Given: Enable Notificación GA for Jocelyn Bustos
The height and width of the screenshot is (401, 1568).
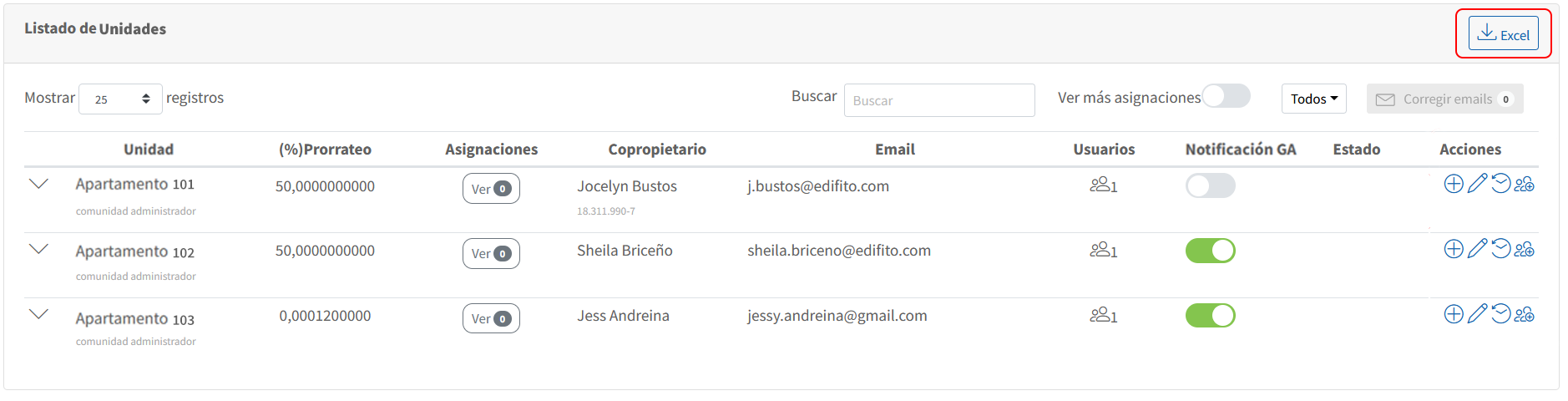Looking at the screenshot, I should [x=1210, y=185].
